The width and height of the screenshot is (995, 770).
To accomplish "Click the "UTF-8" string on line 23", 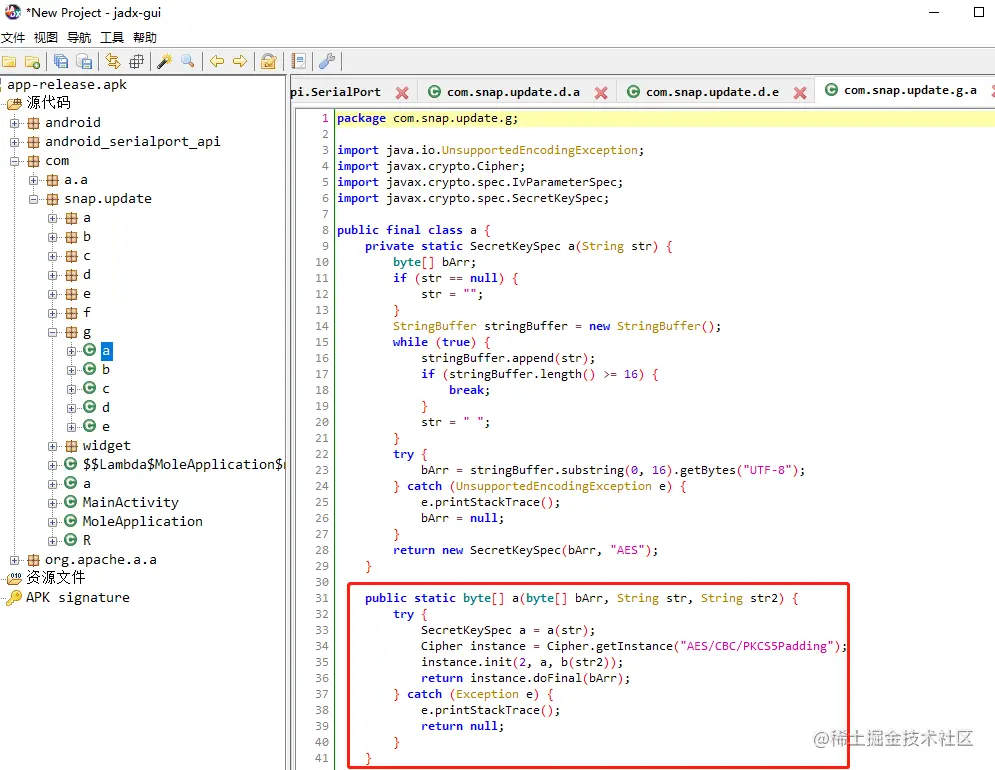I will pyautogui.click(x=767, y=470).
